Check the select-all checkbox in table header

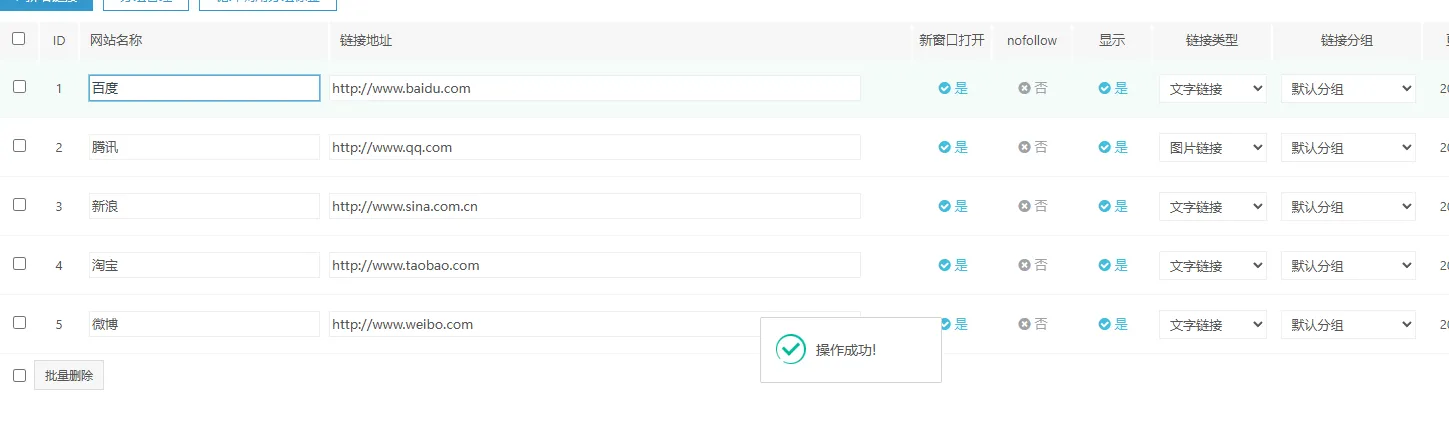pyautogui.click(x=19, y=39)
